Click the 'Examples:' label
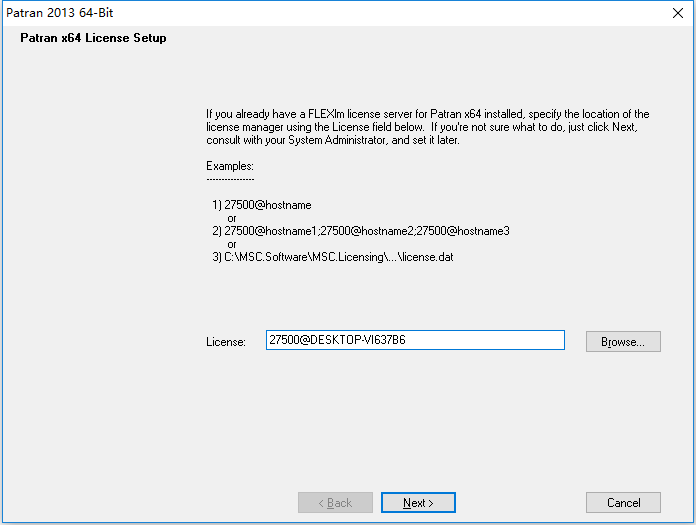This screenshot has width=696, height=525. point(230,166)
